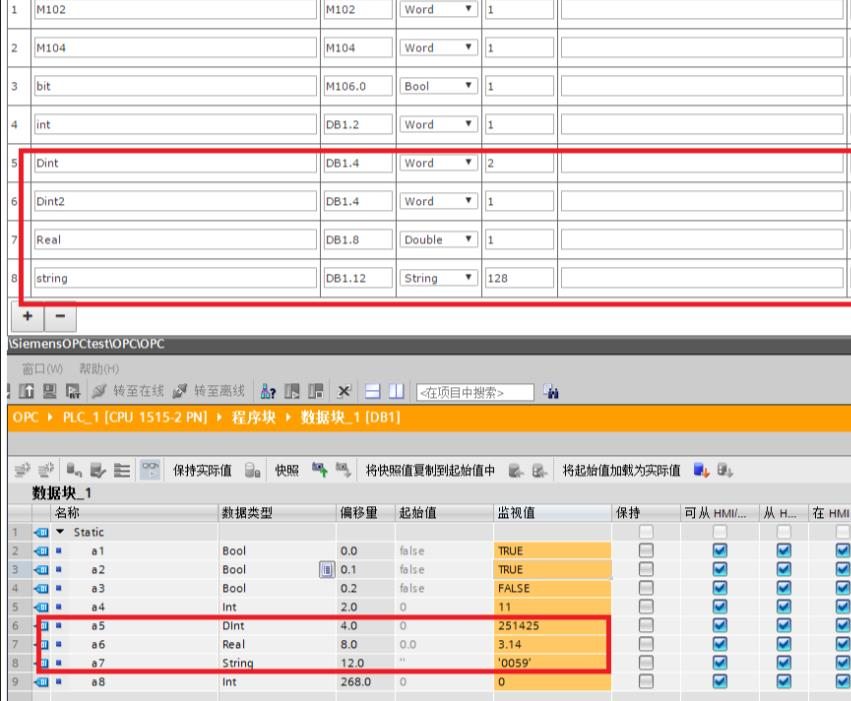Click the plus button to add row
851x701 pixels.
(27, 316)
